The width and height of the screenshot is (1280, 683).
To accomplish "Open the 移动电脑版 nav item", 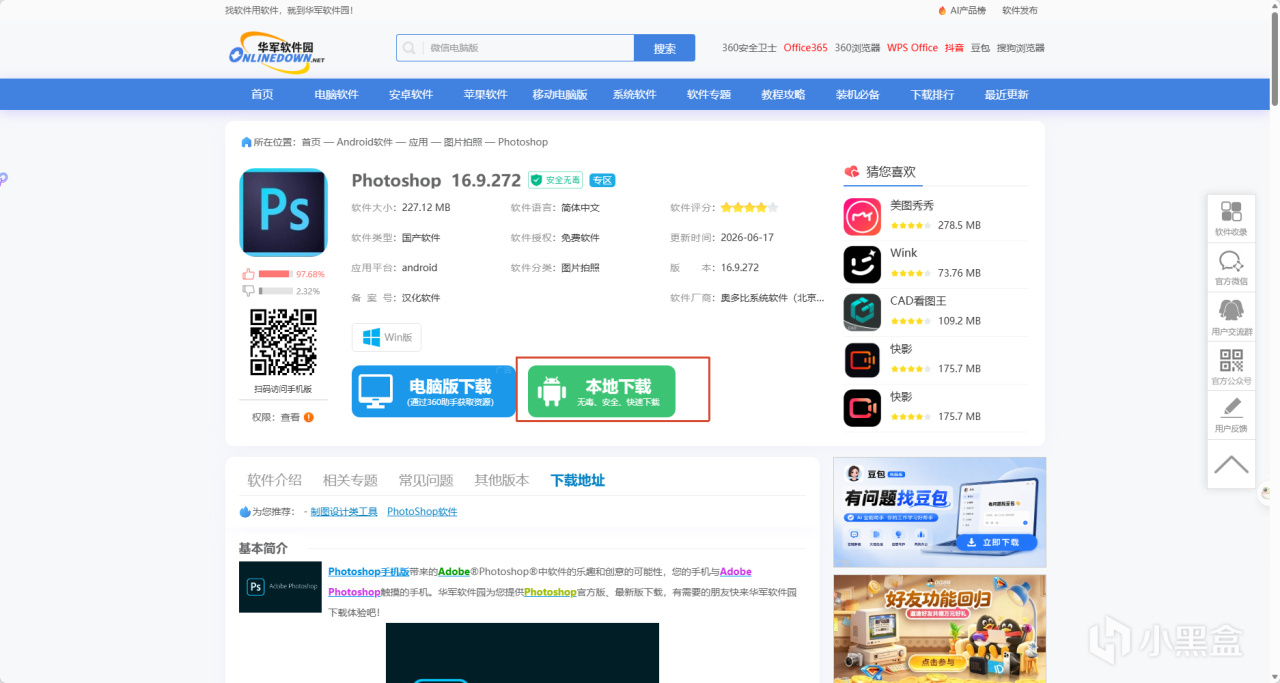I will point(560,94).
